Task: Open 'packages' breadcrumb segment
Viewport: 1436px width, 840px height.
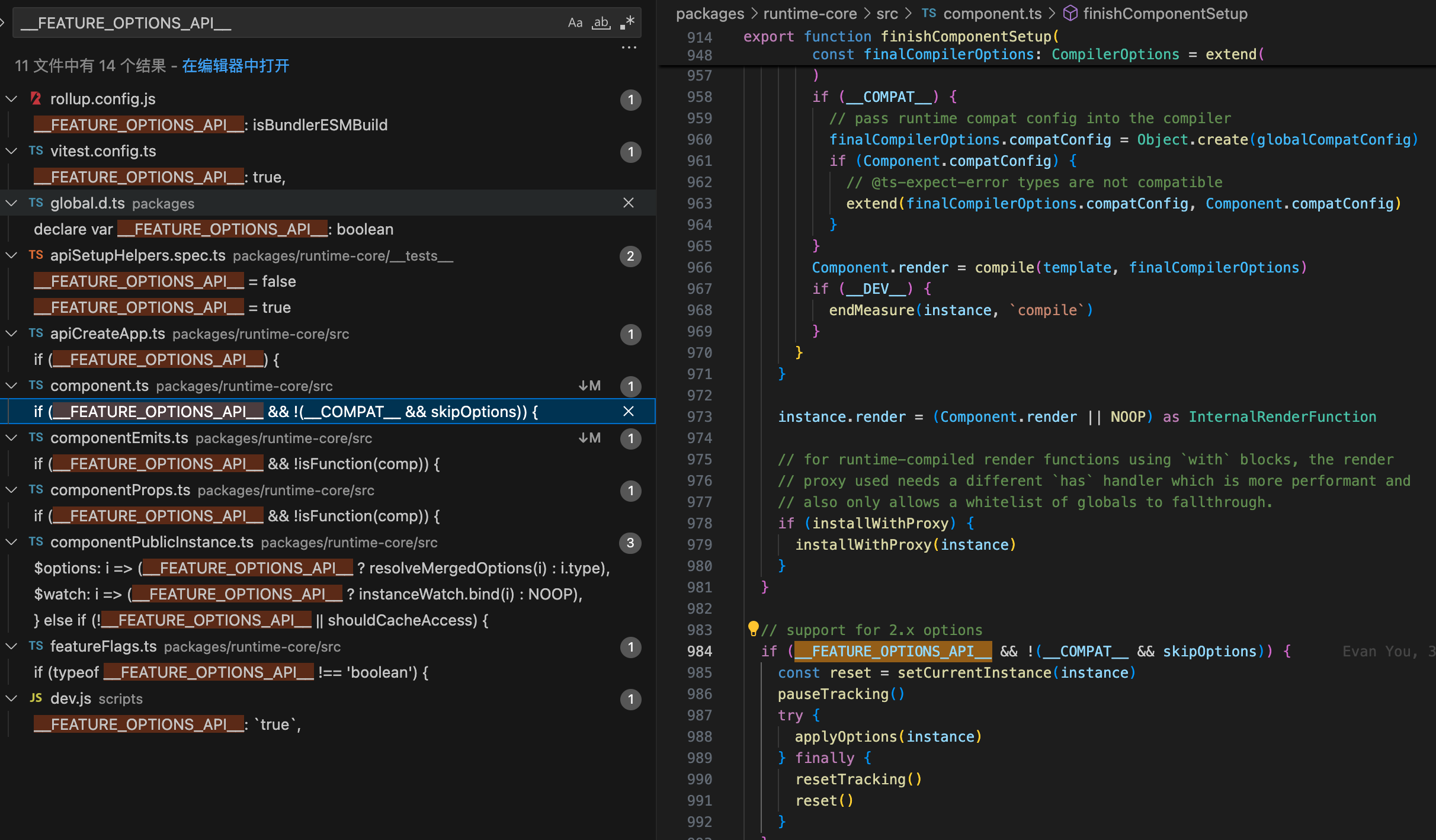Action: tap(710, 14)
